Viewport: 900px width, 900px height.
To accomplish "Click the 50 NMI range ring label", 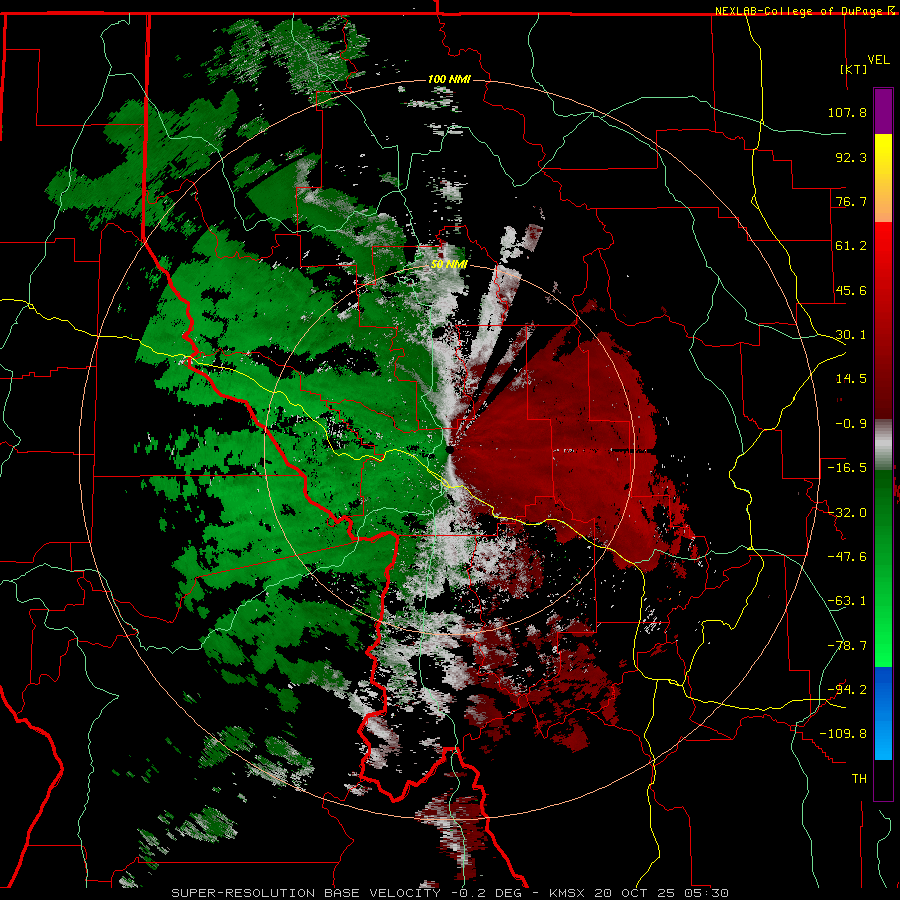I will [x=449, y=265].
